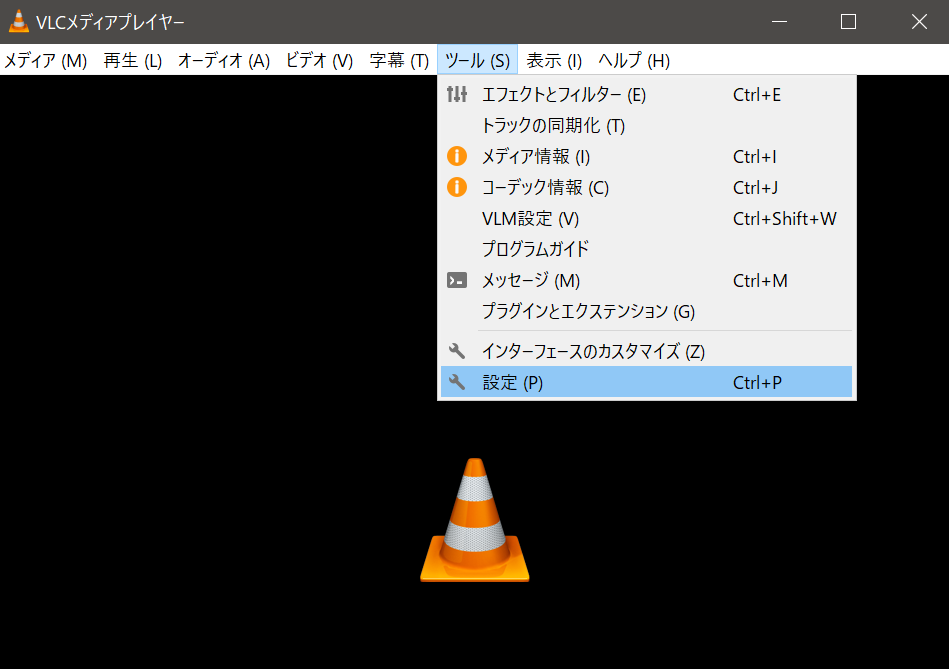949x669 pixels.
Task: Open the 字幕 (T) subtitle menu
Action: point(399,61)
